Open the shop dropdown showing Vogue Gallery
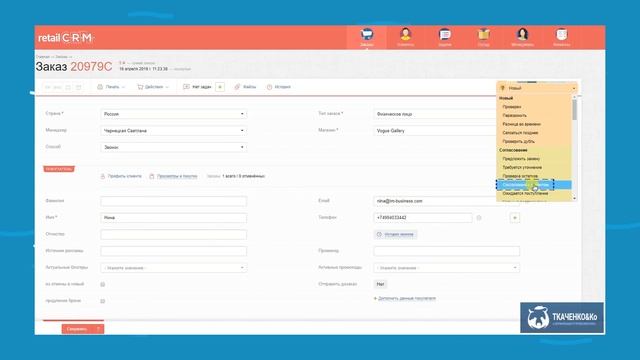 435,131
